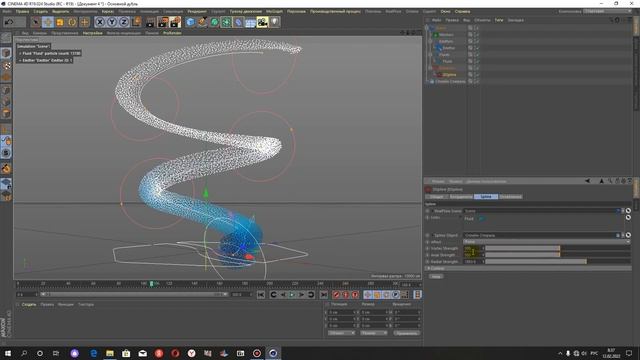The height and width of the screenshot is (360, 640).
Task: Open the Теги menu in Object Manager
Action: [x=499, y=20]
